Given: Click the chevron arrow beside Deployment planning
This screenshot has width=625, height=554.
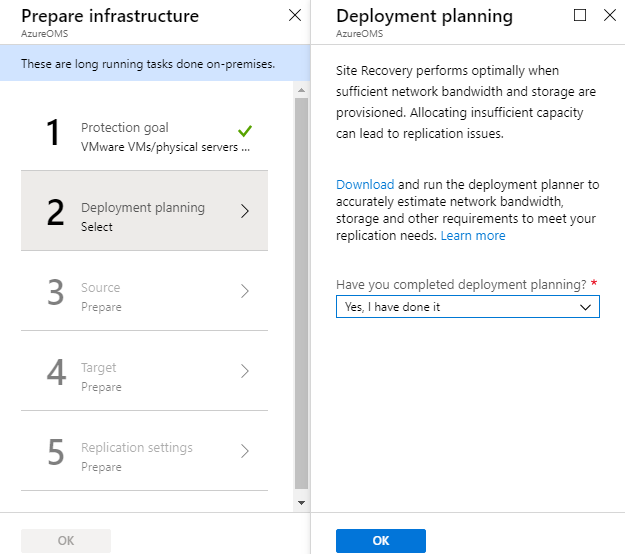Looking at the screenshot, I should pos(245,211).
